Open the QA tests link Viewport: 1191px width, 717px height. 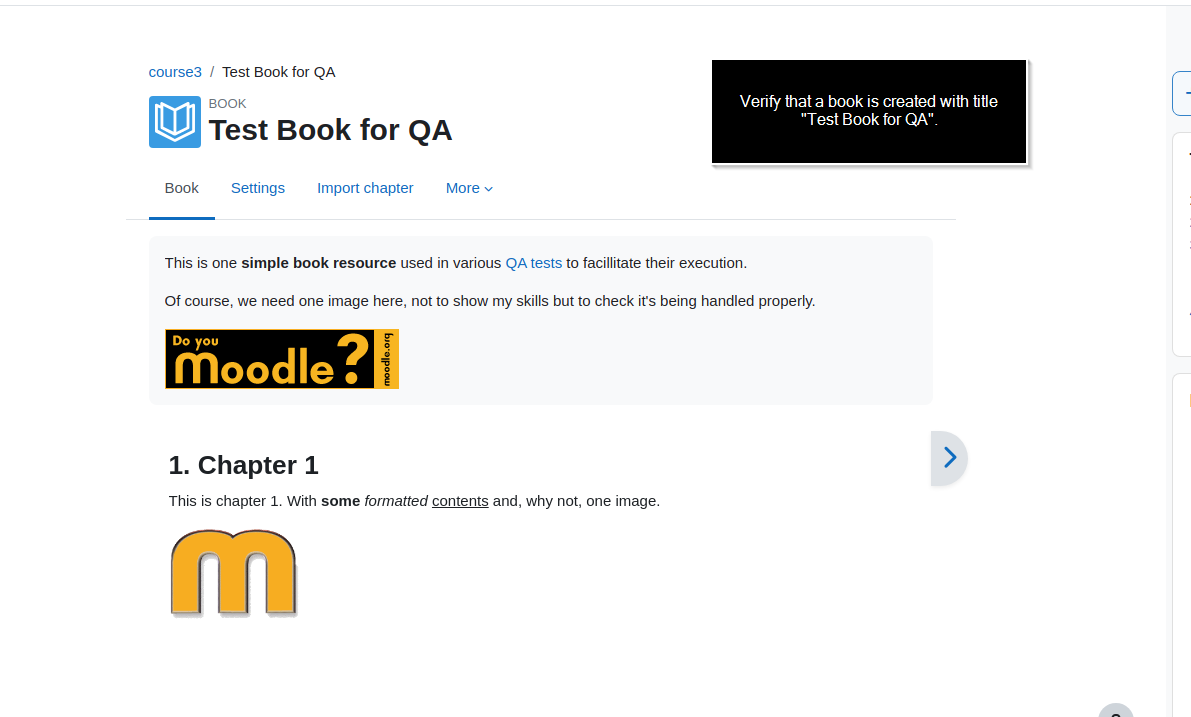click(x=533, y=263)
